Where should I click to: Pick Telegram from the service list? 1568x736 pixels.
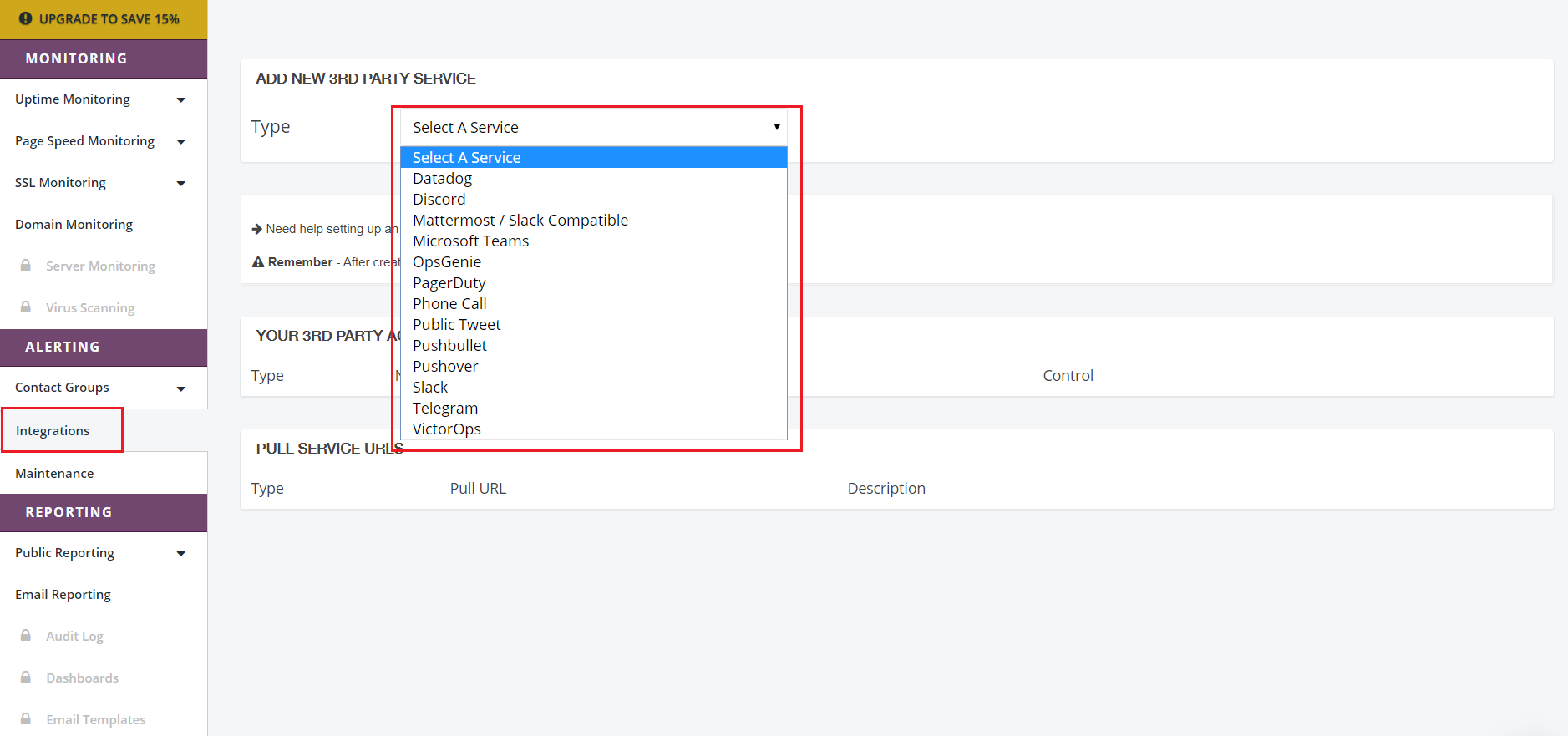point(594,408)
